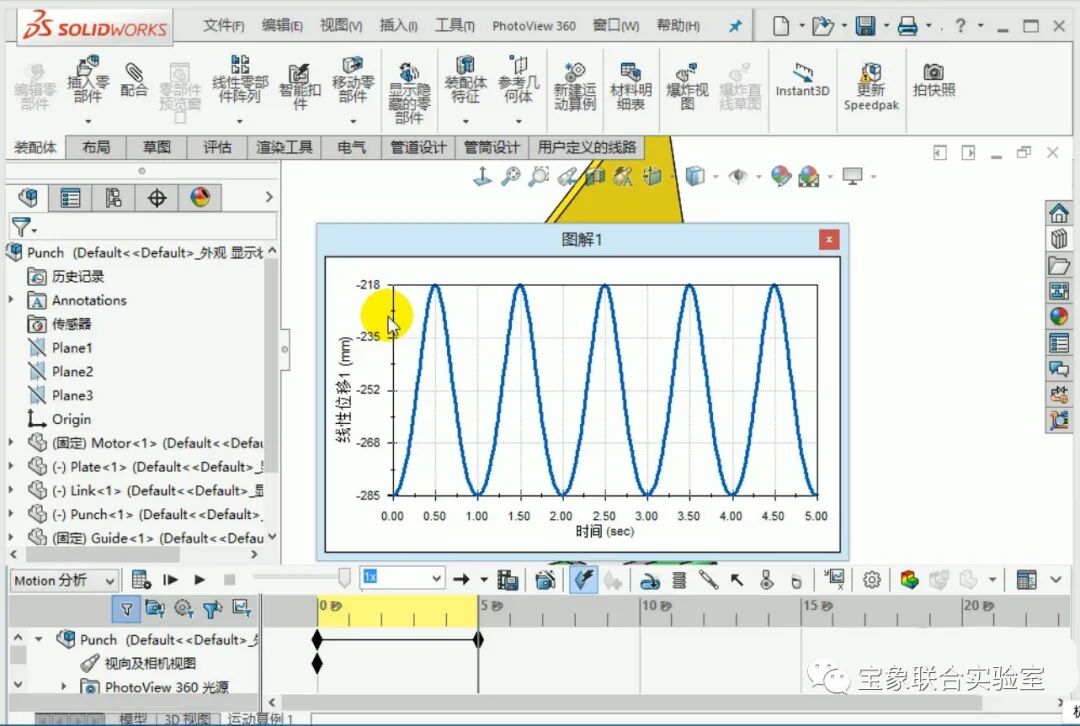The image size is (1080, 726).
Task: Open playback mode arrow dropdown
Action: tap(484, 580)
